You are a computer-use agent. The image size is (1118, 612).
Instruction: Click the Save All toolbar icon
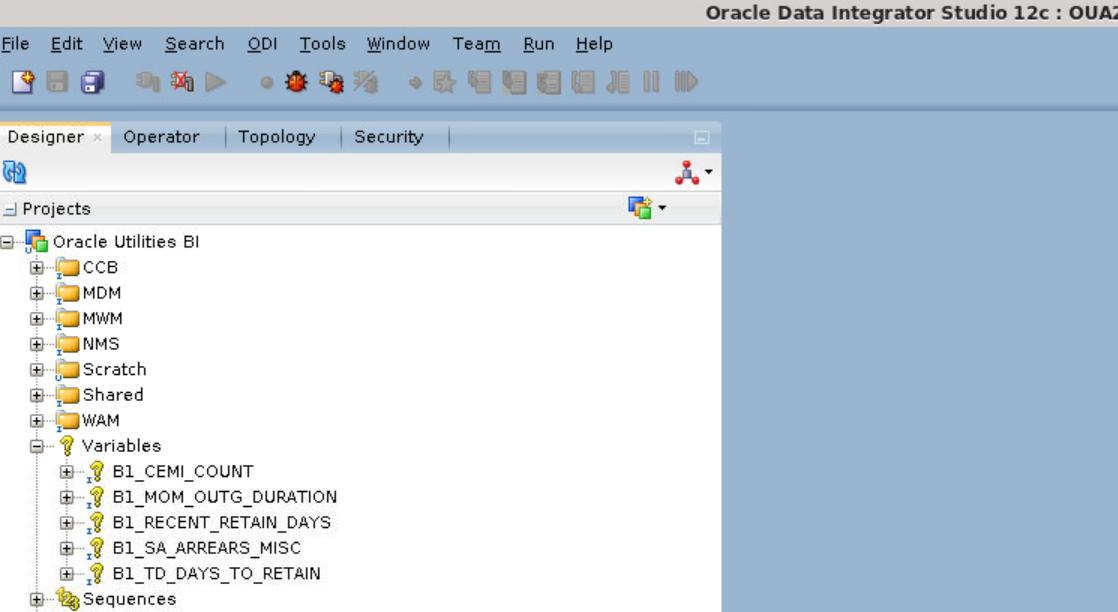(x=92, y=82)
